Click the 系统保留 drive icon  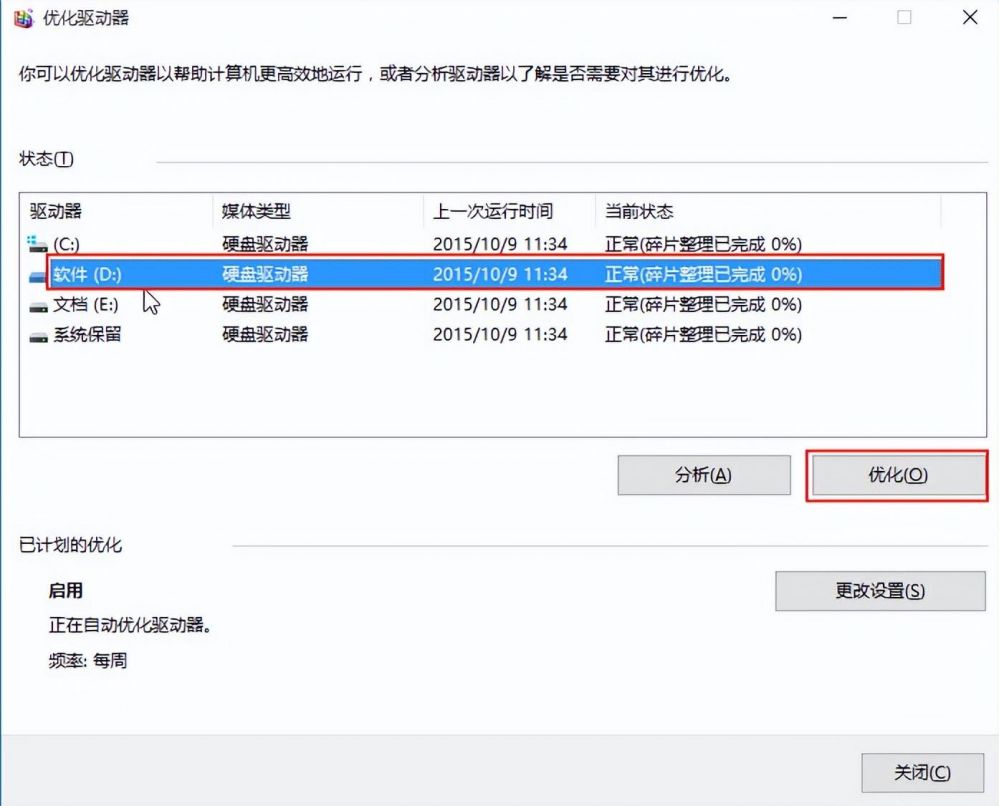(38, 336)
